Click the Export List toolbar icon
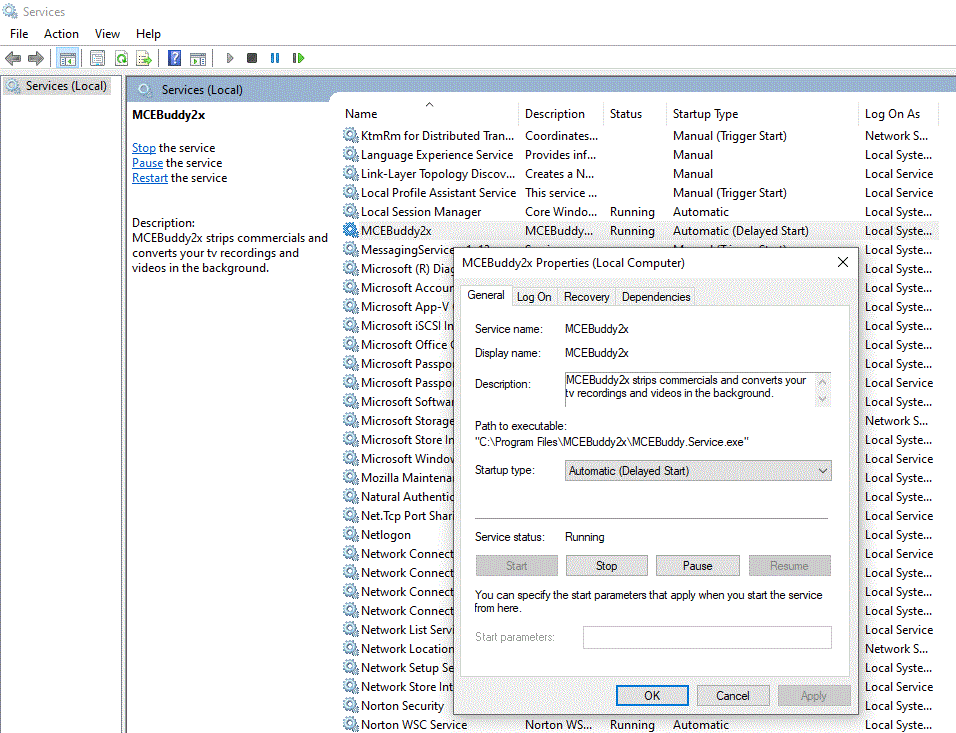Screen dimensions: 956x733 (x=144, y=59)
